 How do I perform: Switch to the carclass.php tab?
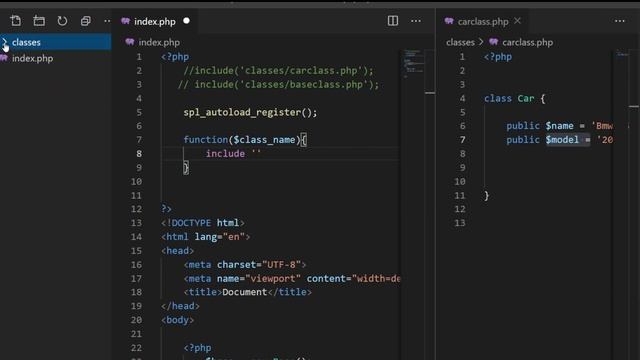482,21
